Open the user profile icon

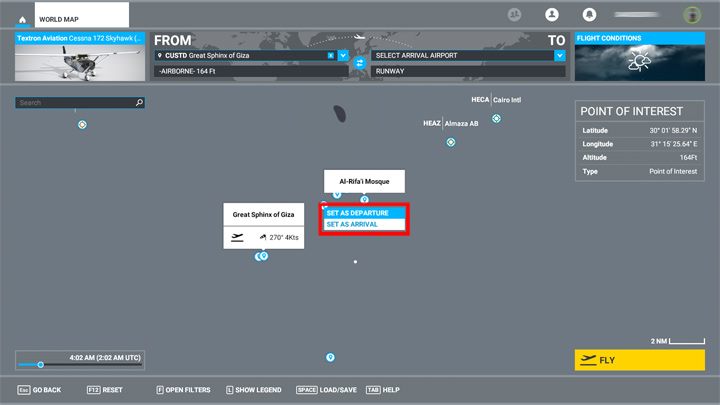point(550,15)
